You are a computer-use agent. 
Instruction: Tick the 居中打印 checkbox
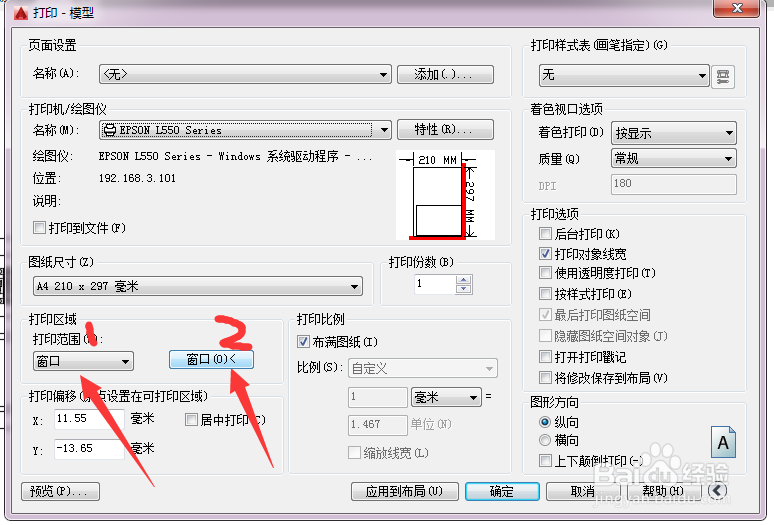[x=191, y=420]
